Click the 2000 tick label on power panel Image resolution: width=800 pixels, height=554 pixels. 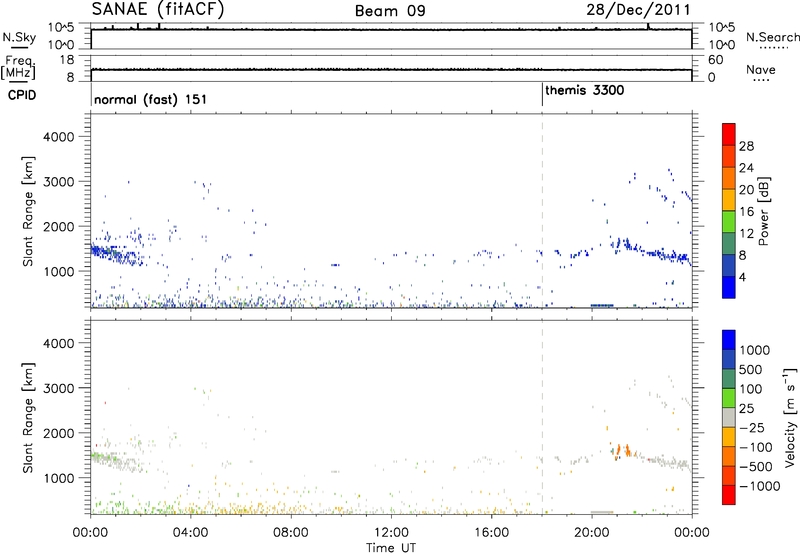[x=59, y=226]
